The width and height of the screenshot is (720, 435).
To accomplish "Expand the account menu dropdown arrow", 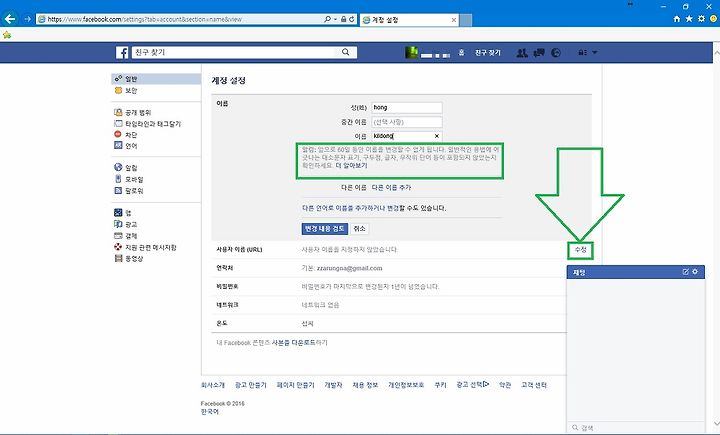I will pos(595,53).
